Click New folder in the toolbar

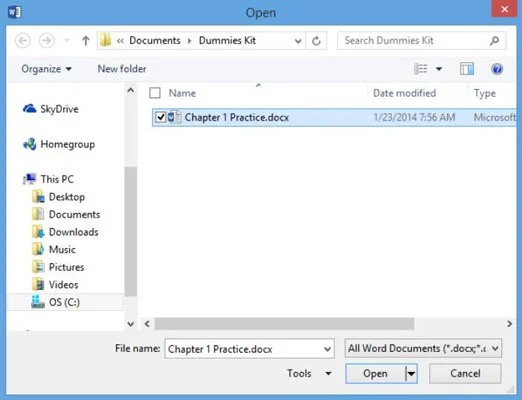coord(122,69)
